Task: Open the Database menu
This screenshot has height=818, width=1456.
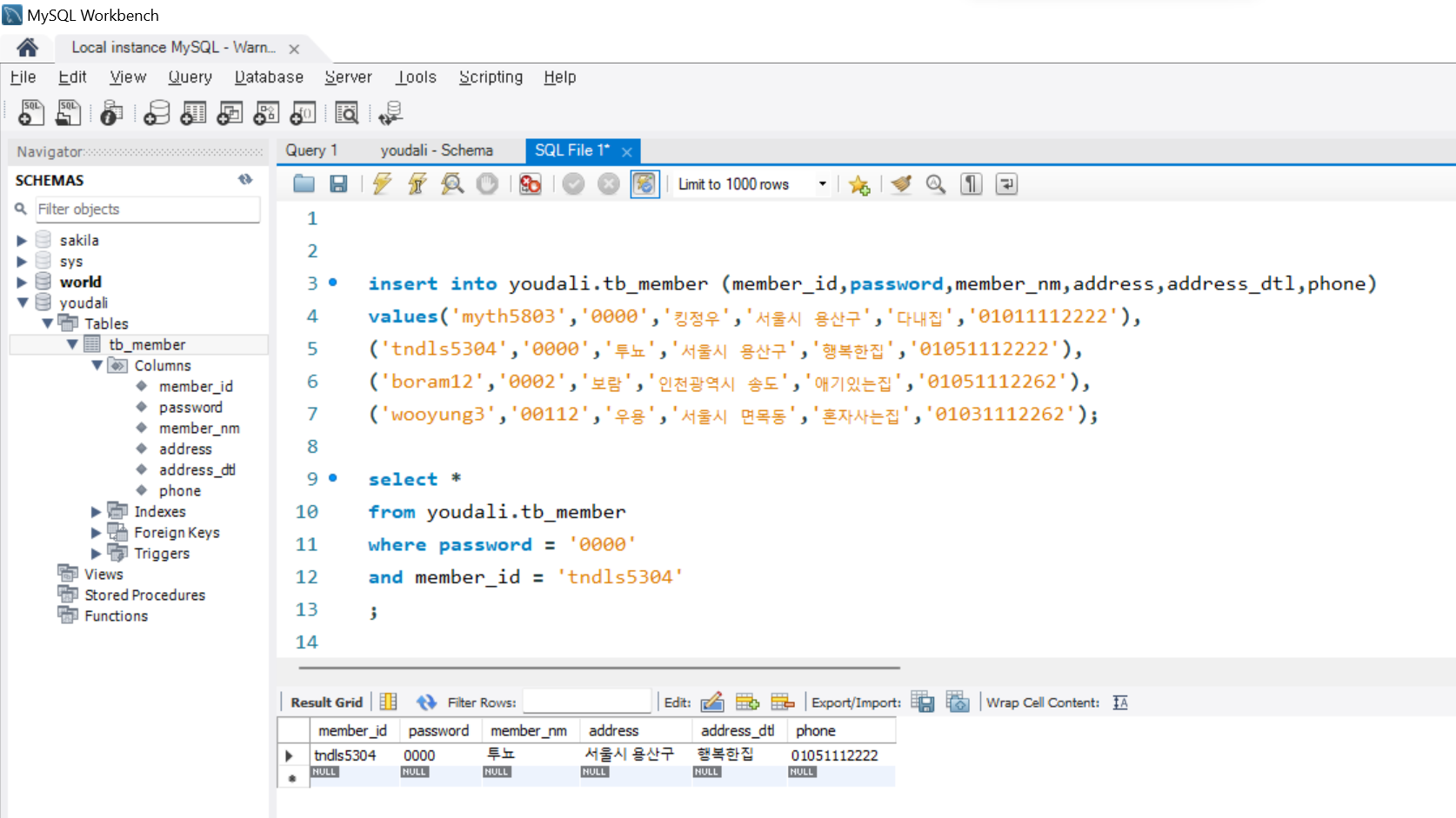Action: pyautogui.click(x=269, y=77)
